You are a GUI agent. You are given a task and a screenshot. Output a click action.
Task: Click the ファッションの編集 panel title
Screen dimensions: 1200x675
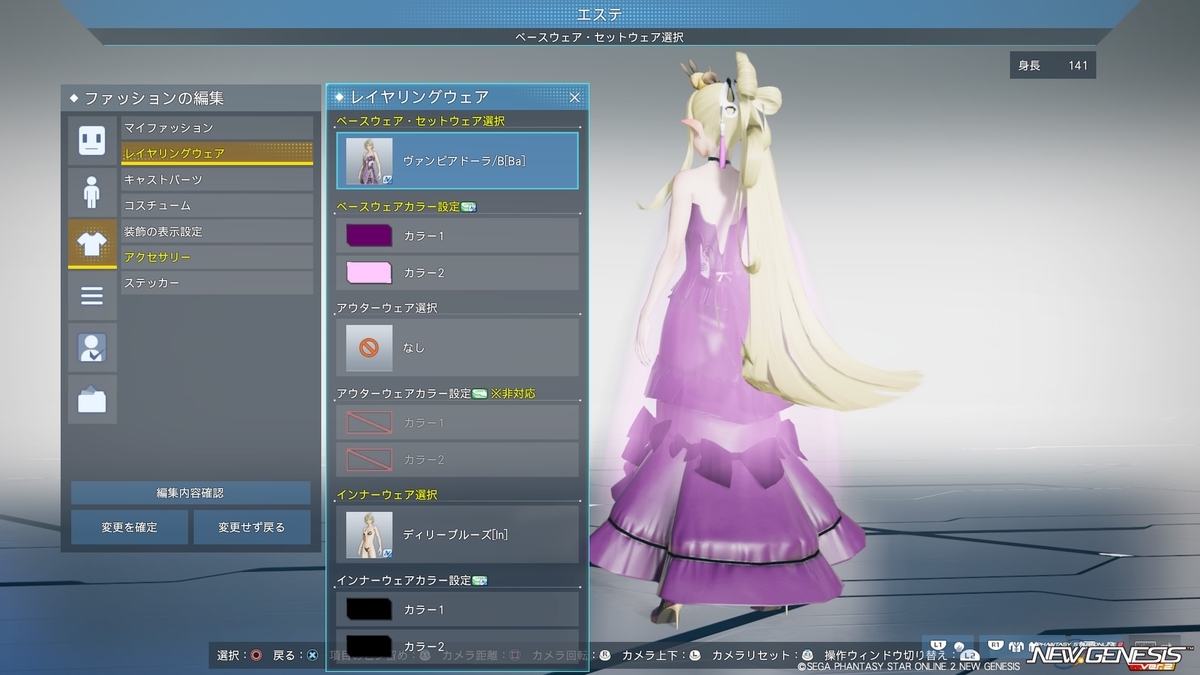(153, 98)
